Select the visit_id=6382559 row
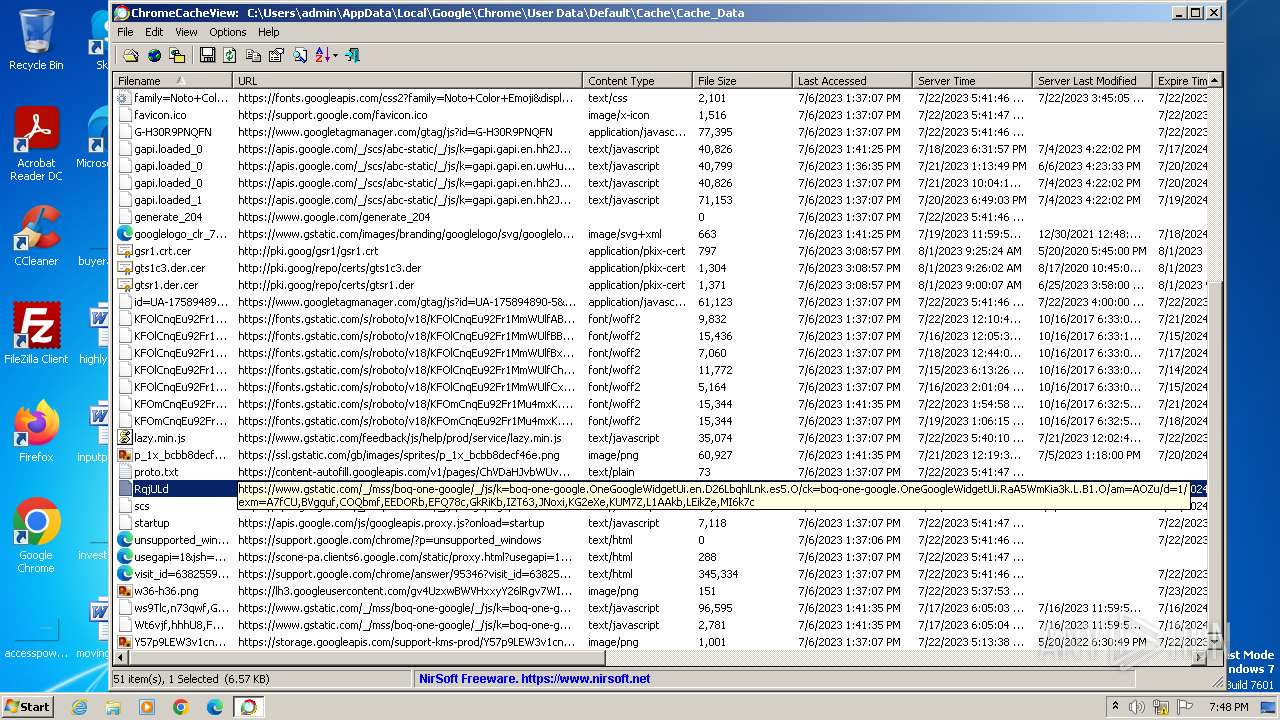 (662, 574)
